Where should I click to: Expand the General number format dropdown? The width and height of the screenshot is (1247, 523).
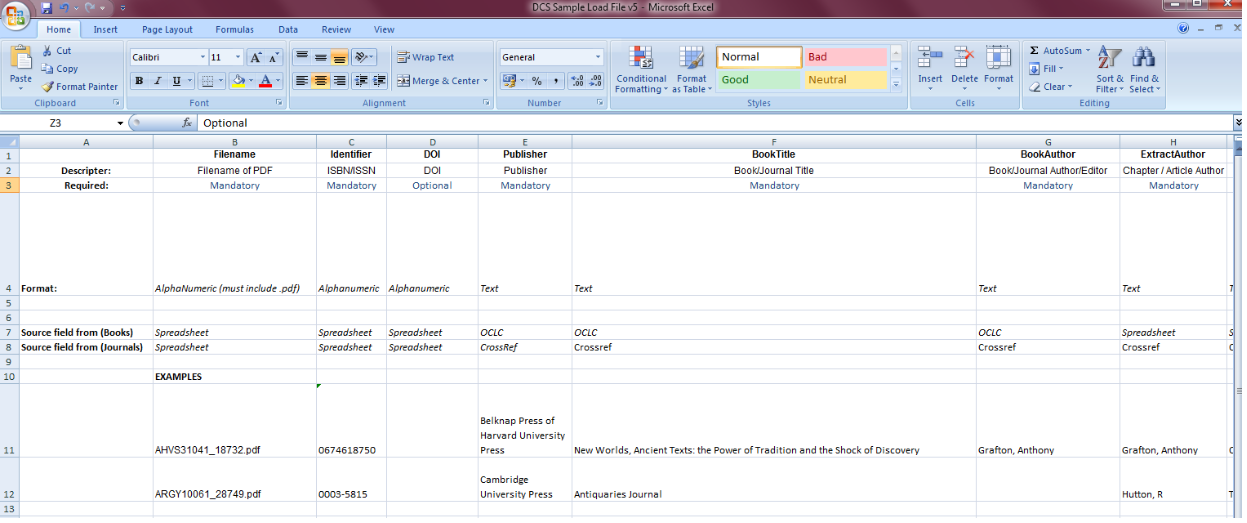click(598, 57)
